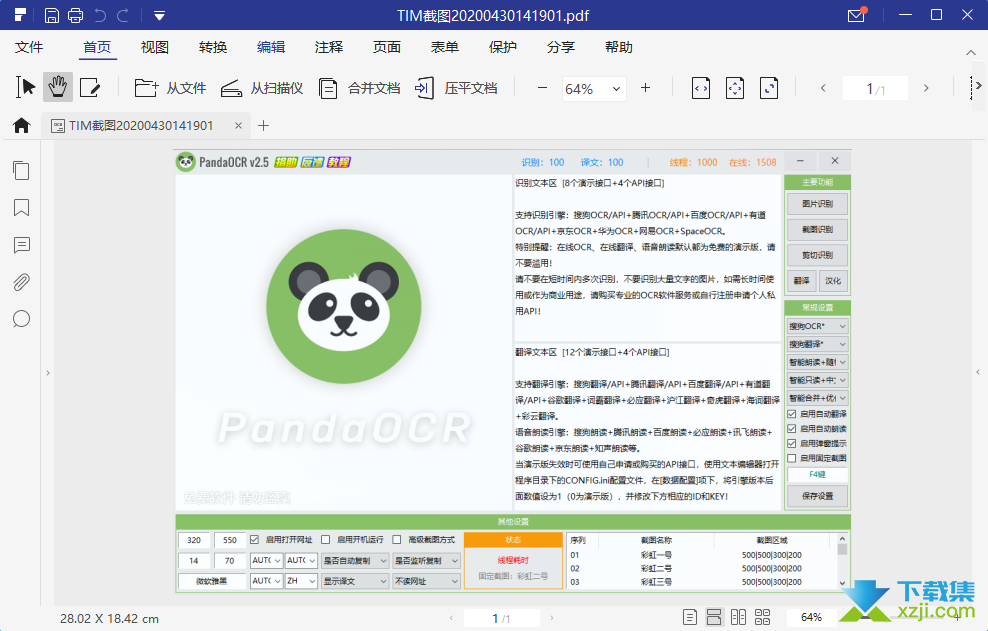Switch to the 编辑 tab
Screen dimensions: 988x631
[271, 47]
